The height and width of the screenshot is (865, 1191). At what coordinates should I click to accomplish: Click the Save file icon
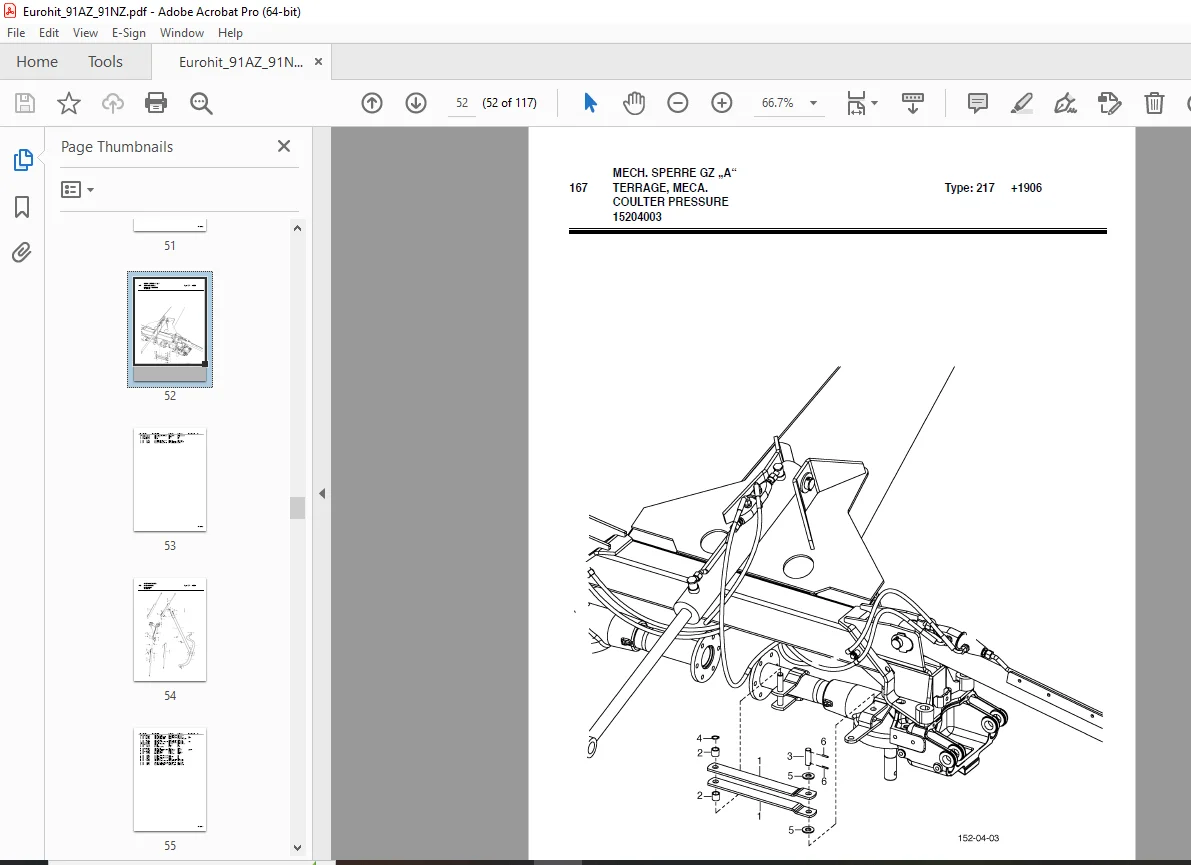(25, 103)
